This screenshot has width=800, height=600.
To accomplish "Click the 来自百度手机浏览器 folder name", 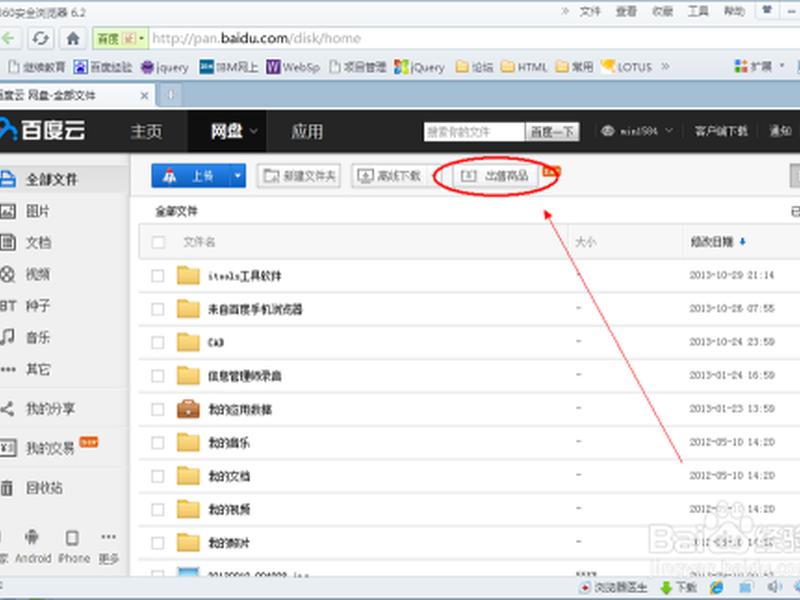I will pyautogui.click(x=255, y=309).
